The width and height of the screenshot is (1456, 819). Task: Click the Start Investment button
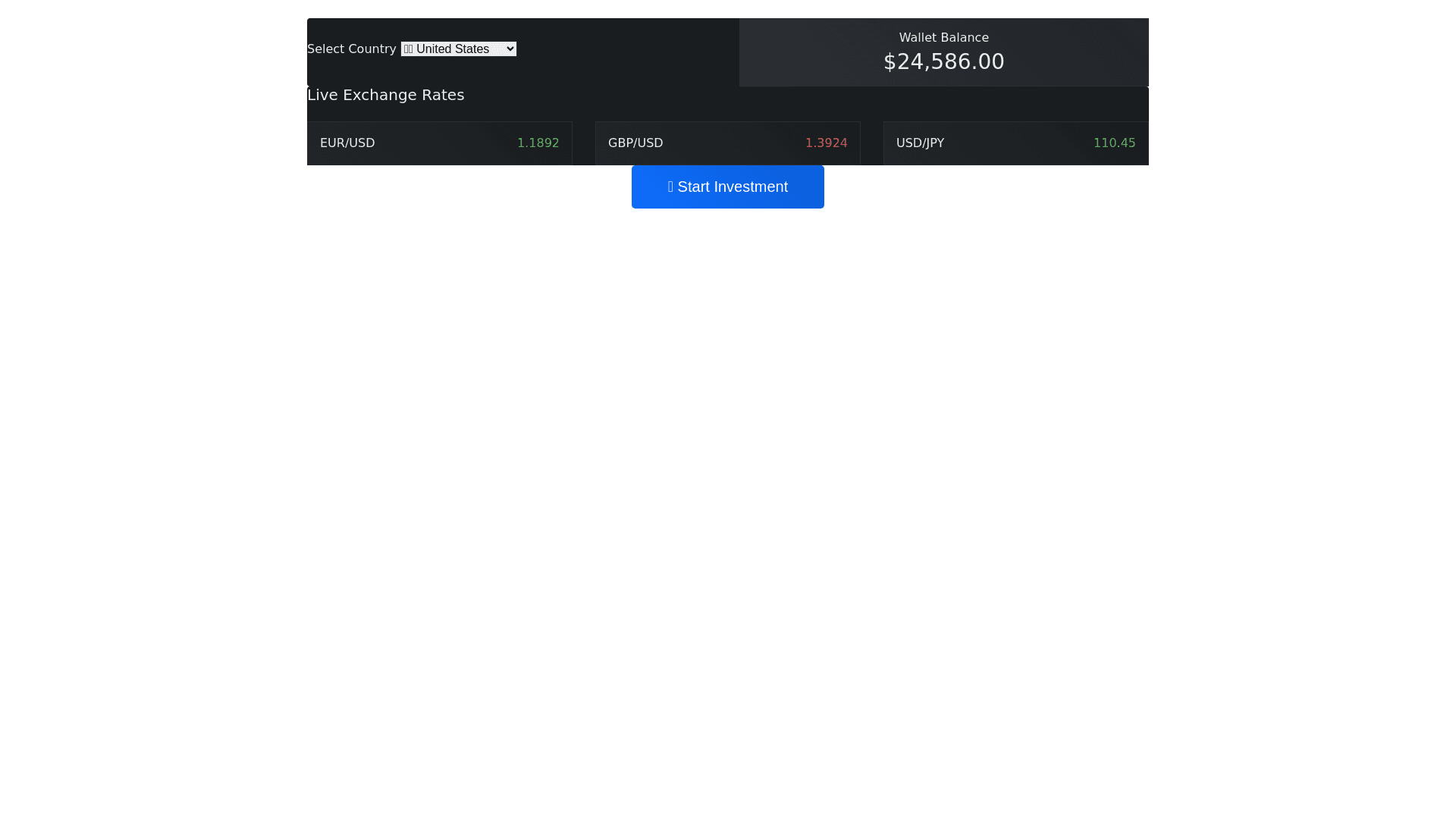(727, 187)
